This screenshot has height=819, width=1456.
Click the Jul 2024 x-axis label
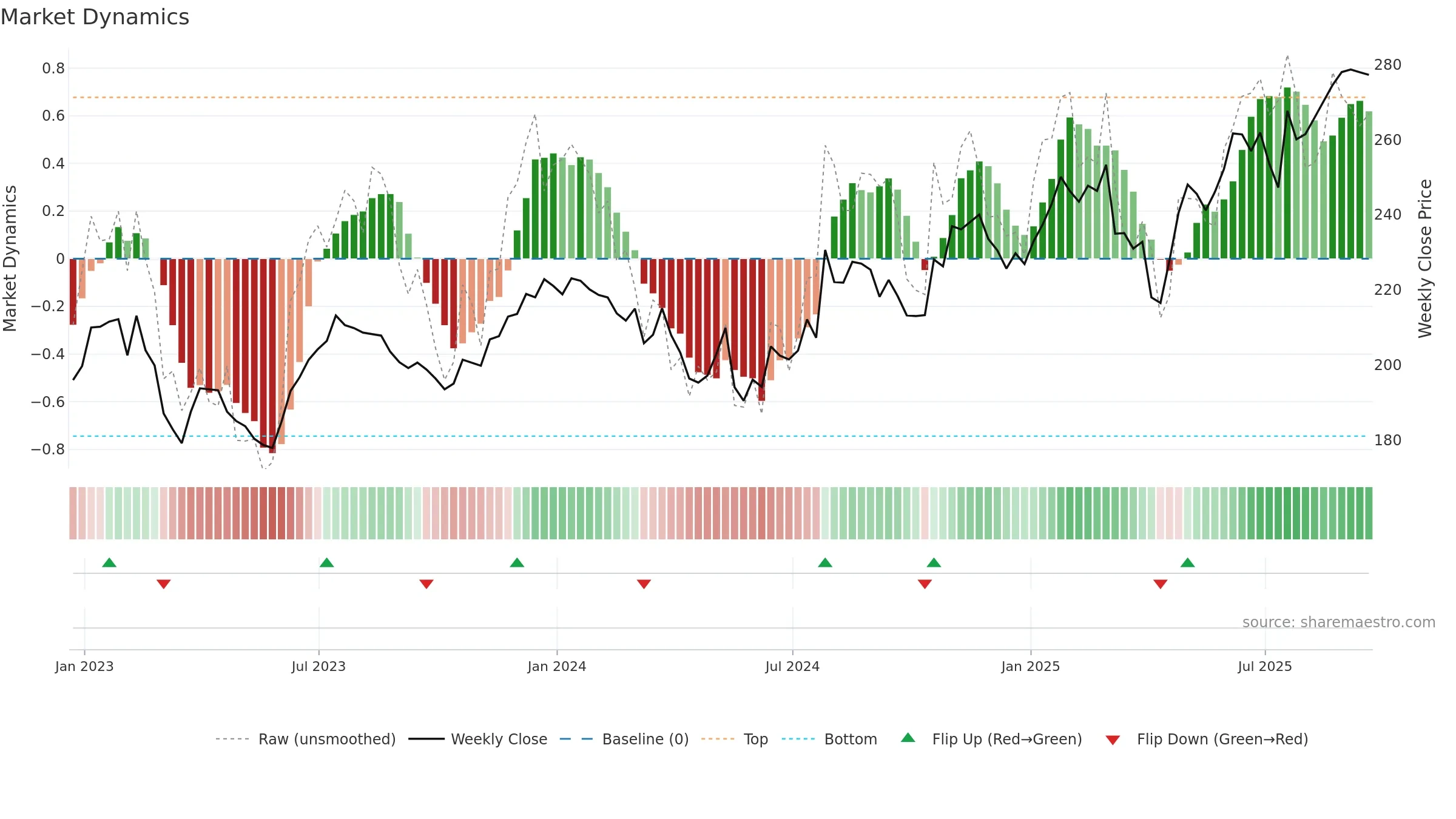(x=792, y=666)
